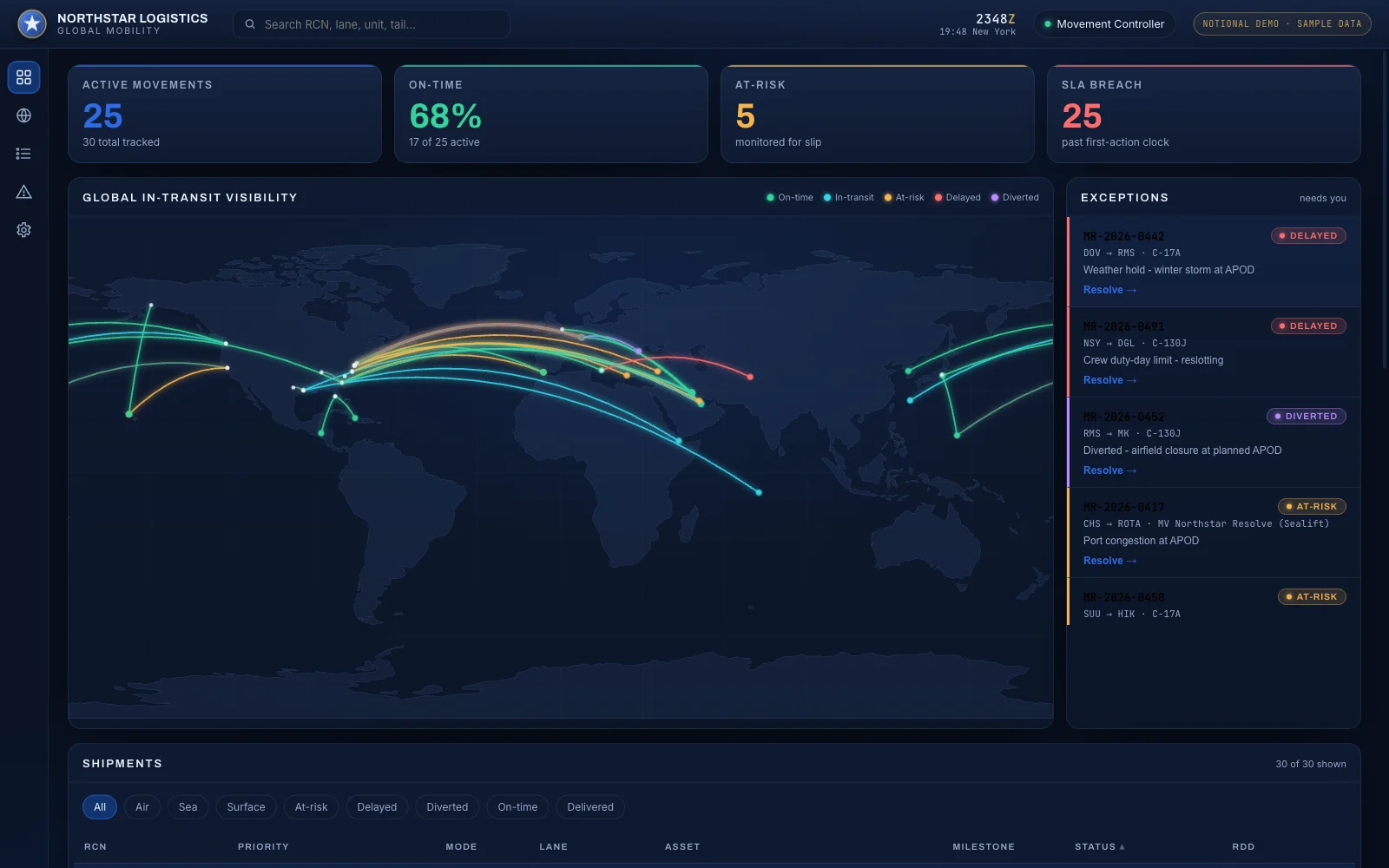Click the page vertical scrollbar

pyautogui.click(x=1386, y=210)
